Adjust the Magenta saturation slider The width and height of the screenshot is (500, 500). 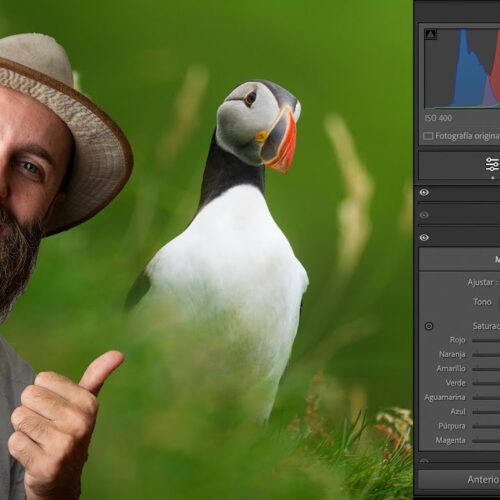pos(486,441)
